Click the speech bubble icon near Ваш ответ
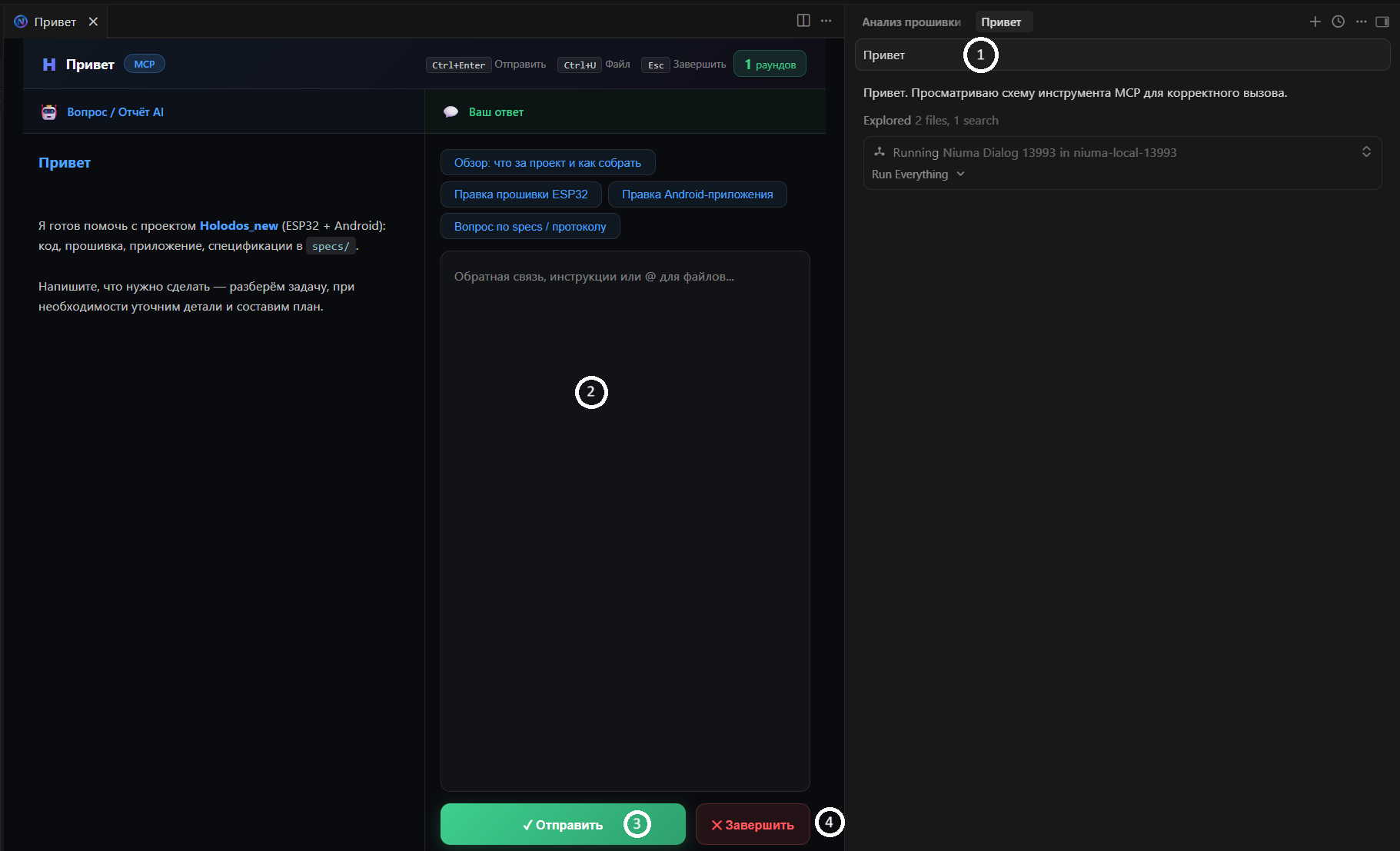Viewport: 1400px width, 851px height. click(x=451, y=112)
